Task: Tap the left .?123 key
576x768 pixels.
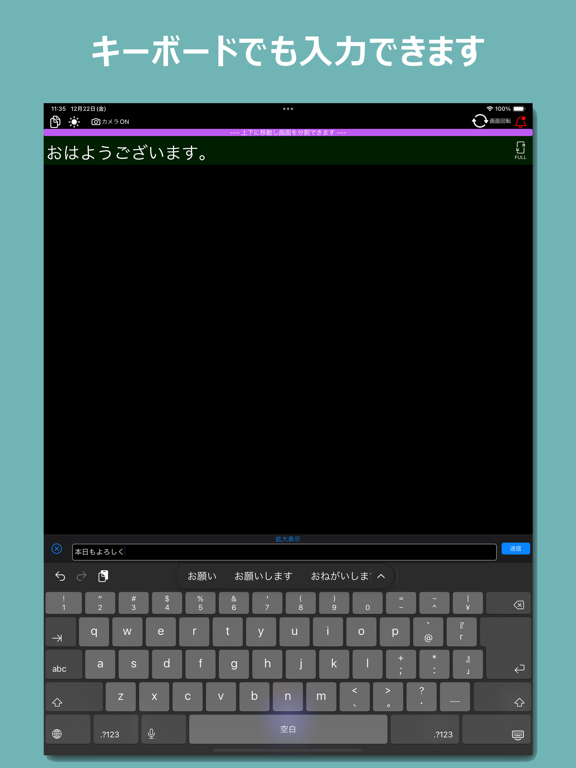Action: click(116, 729)
